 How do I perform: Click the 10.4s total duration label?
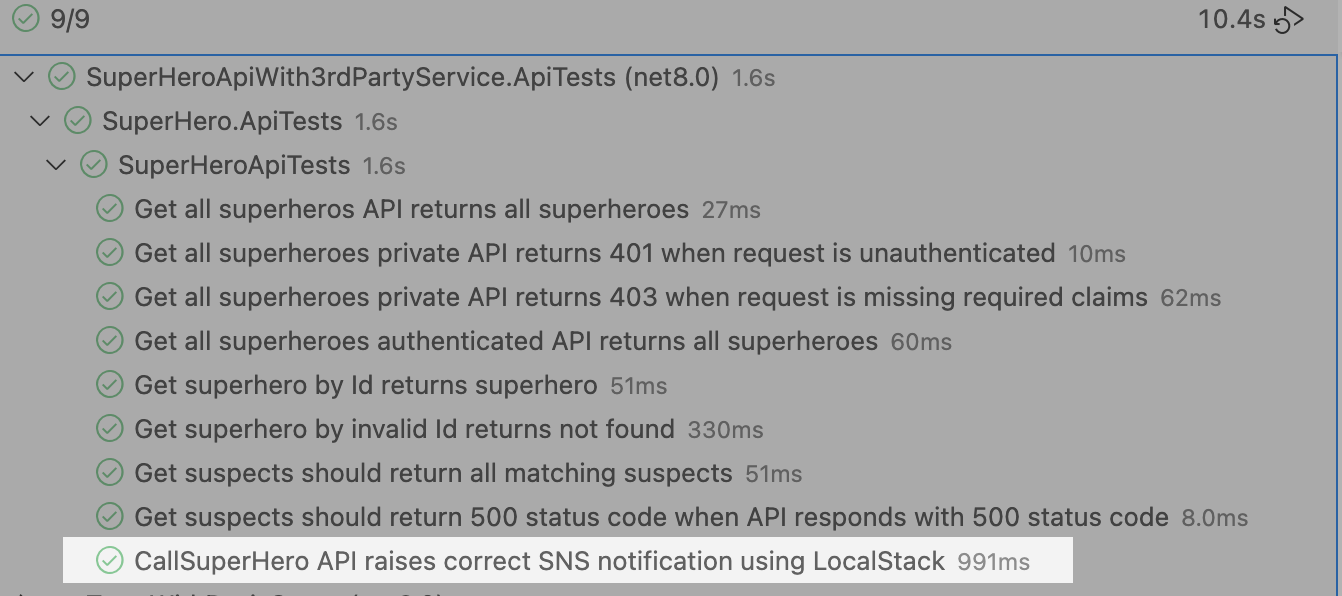click(x=1232, y=19)
